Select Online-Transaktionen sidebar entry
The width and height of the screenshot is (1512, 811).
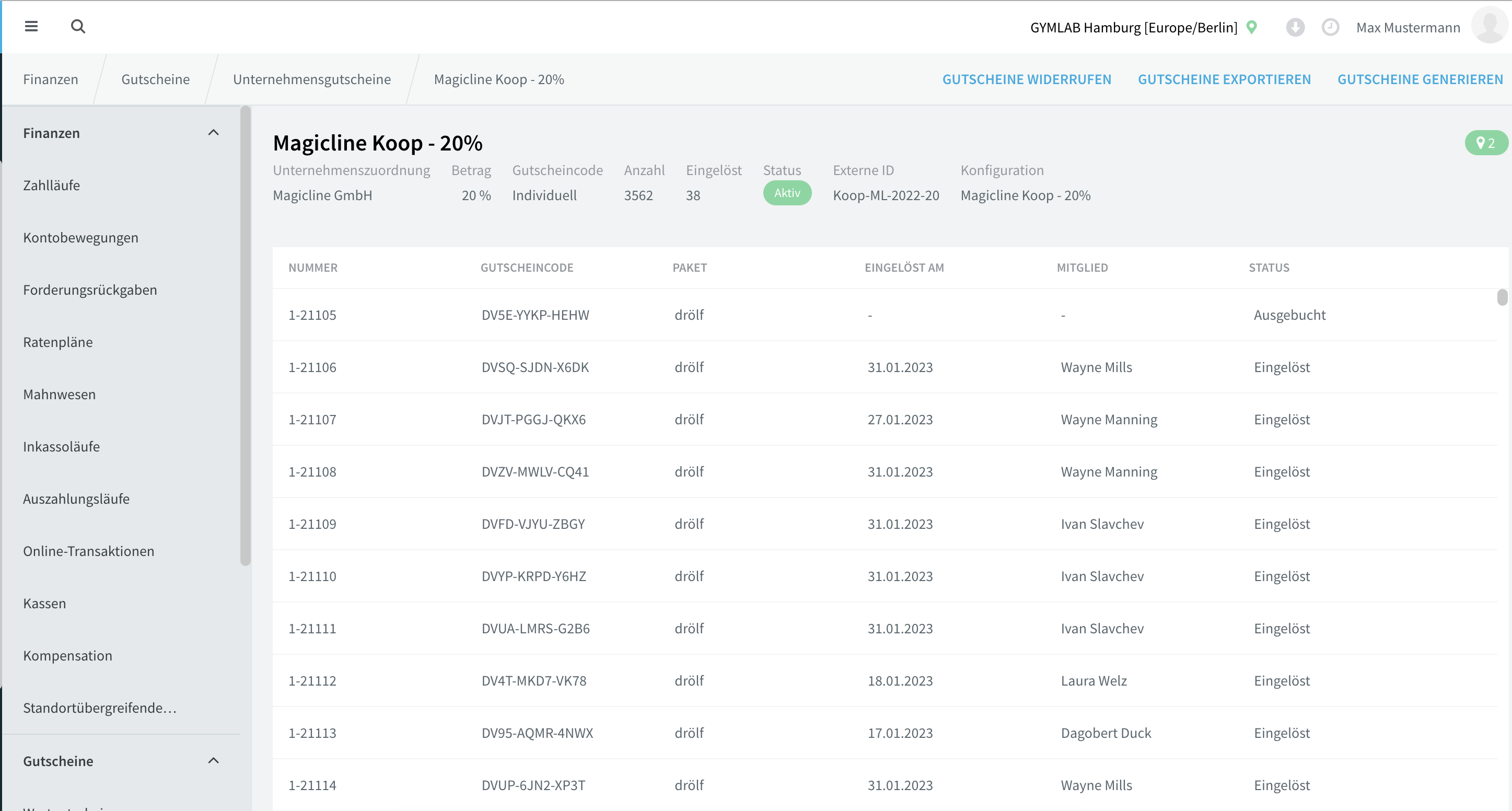89,551
